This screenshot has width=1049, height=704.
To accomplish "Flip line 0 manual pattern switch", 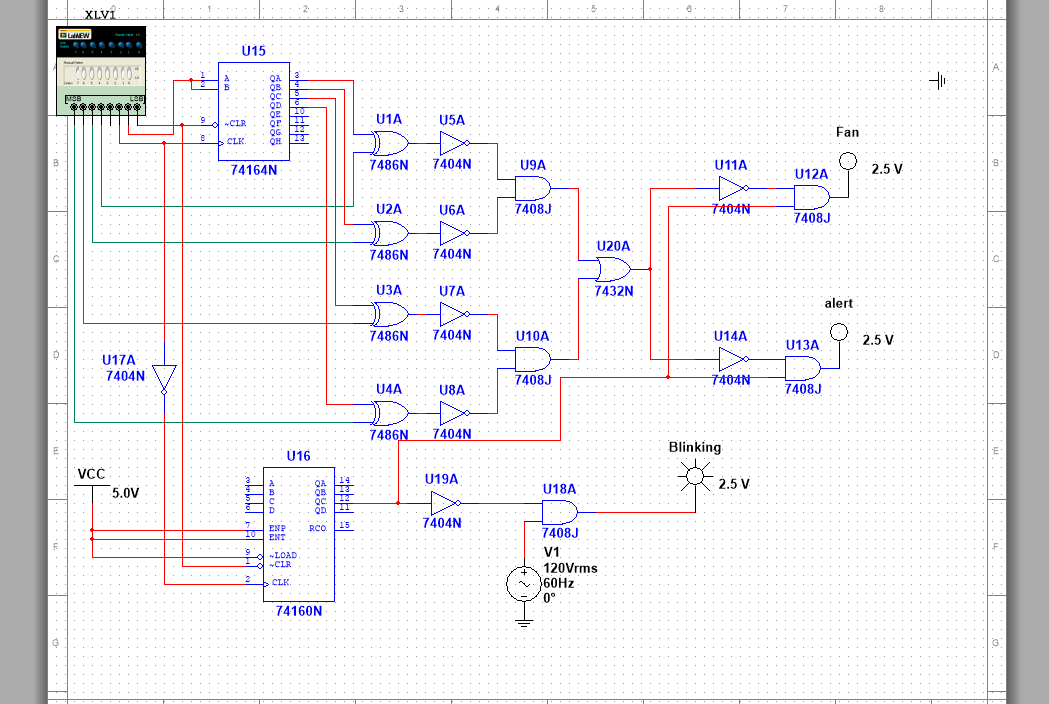I will click(128, 72).
